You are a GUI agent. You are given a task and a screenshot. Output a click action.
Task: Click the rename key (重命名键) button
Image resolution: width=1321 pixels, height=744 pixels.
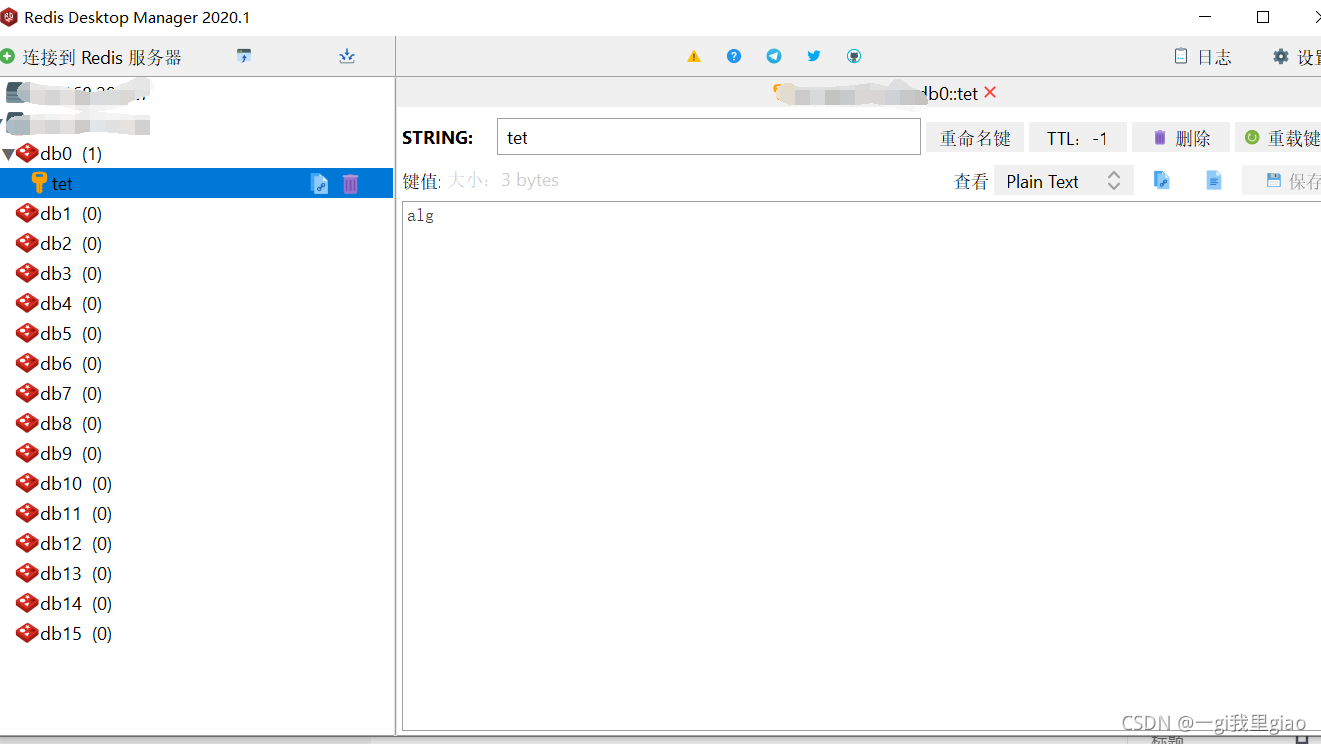[975, 138]
